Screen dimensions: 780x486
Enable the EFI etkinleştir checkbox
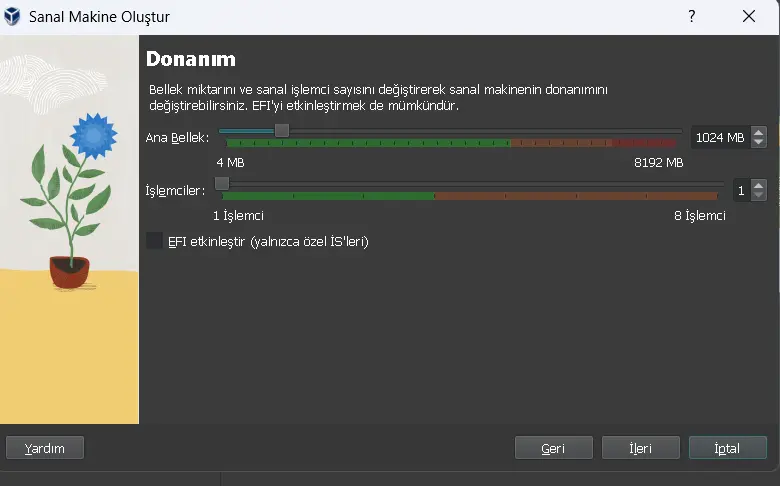[154, 241]
